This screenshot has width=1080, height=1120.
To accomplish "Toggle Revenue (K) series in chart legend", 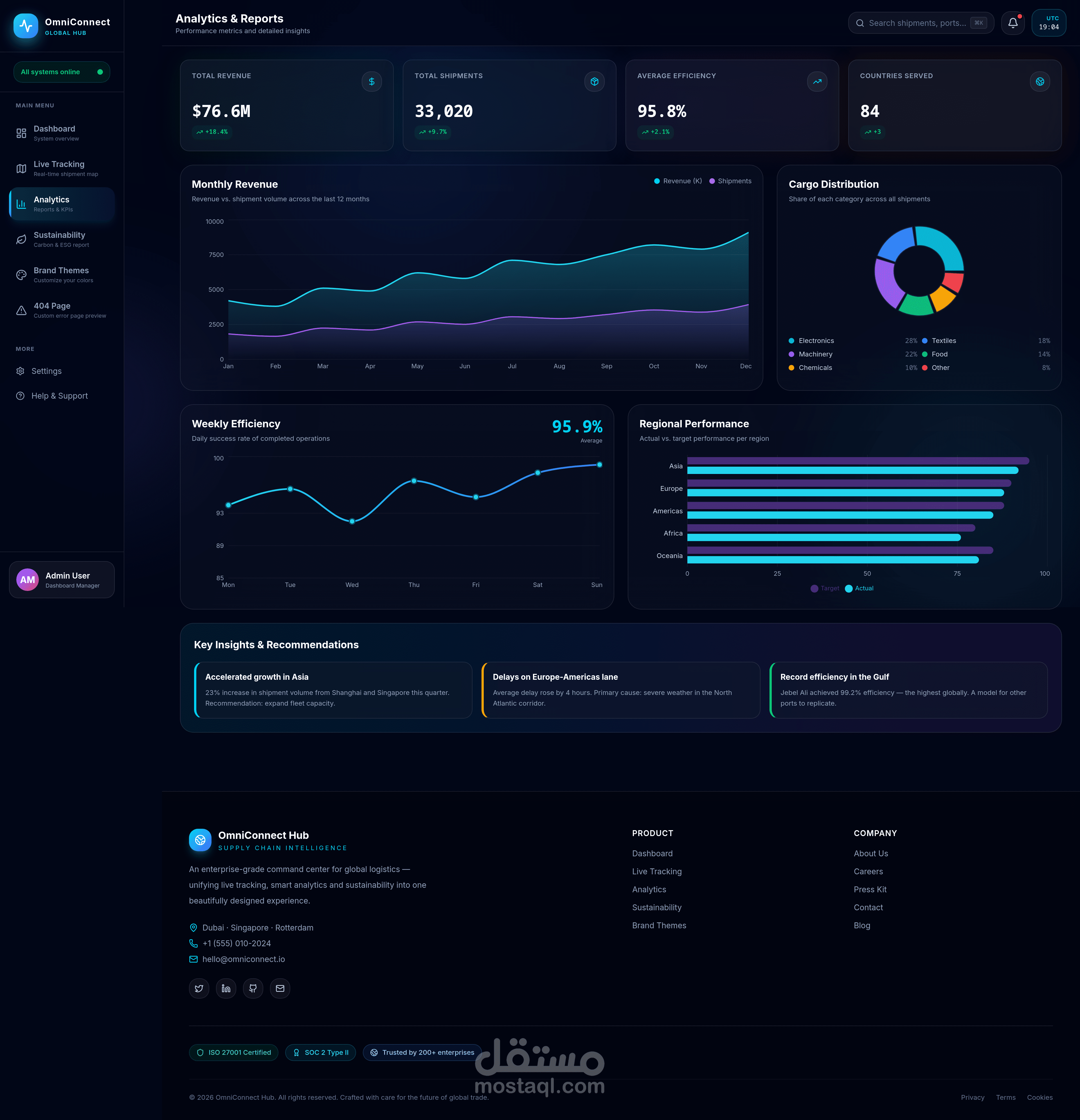I will (678, 181).
